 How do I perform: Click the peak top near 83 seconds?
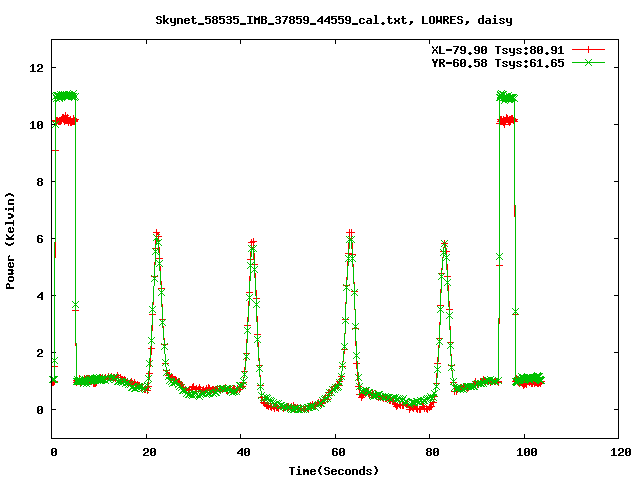pyautogui.click(x=444, y=244)
